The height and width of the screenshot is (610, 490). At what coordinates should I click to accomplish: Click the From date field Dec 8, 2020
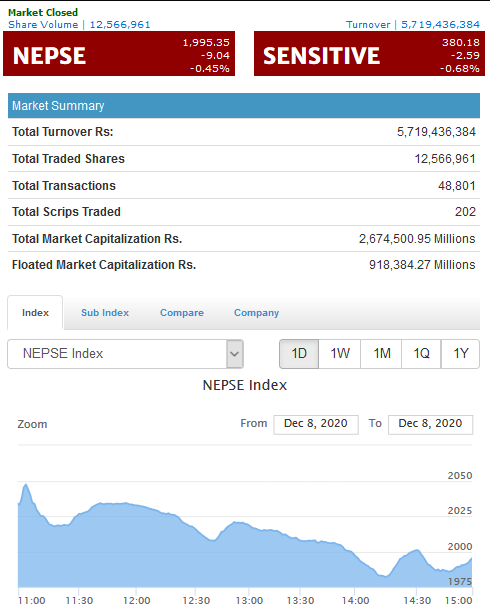tap(316, 424)
